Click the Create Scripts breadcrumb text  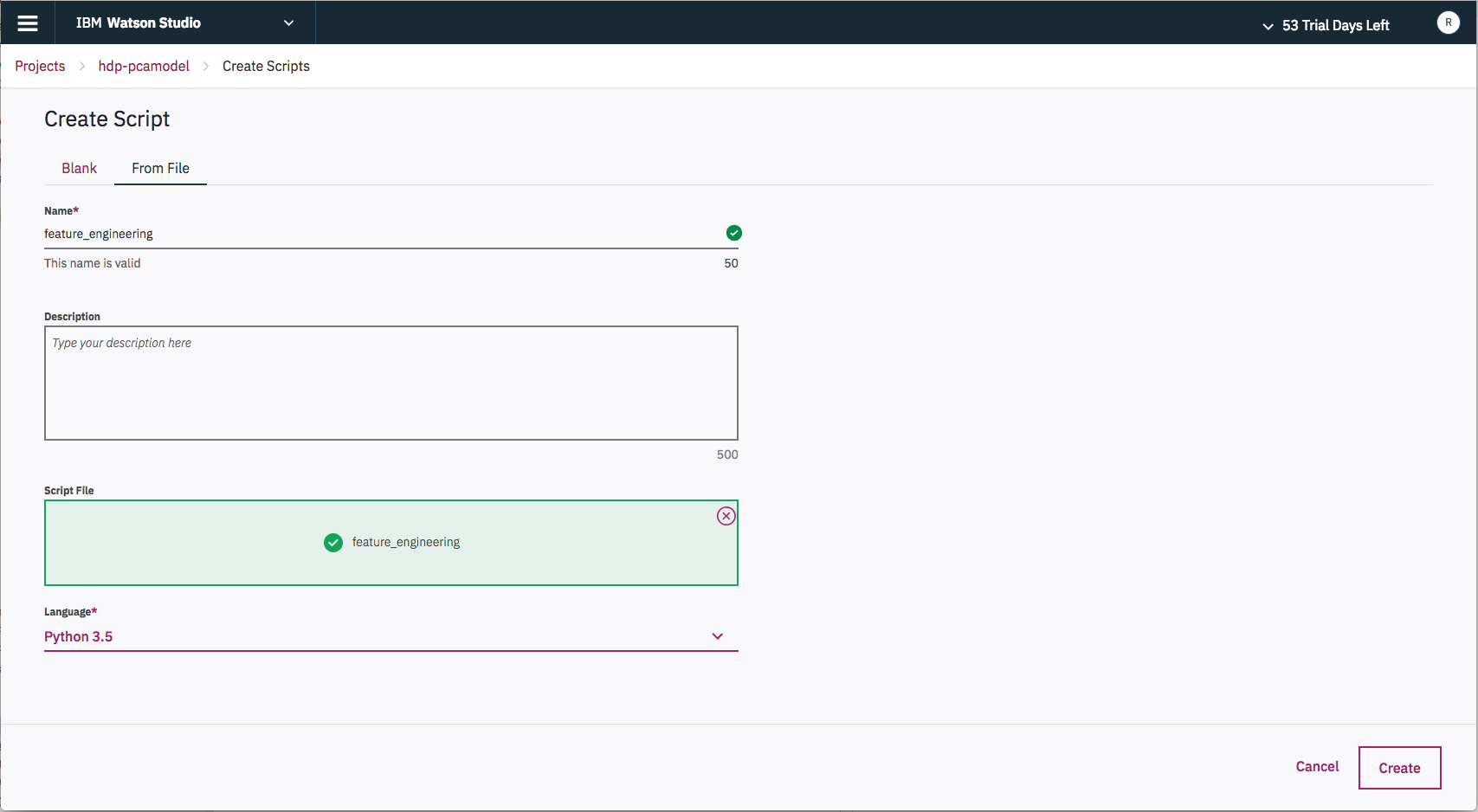point(266,66)
